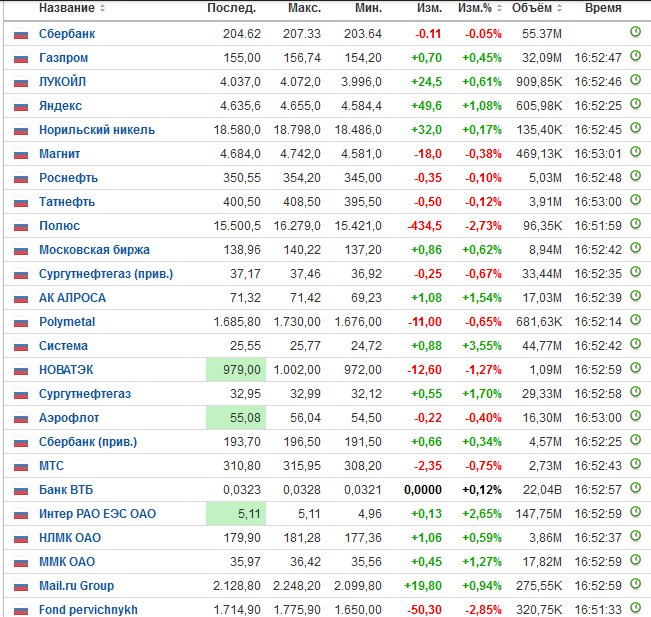Open the Полюс stock link
651x617 pixels.
[59, 226]
